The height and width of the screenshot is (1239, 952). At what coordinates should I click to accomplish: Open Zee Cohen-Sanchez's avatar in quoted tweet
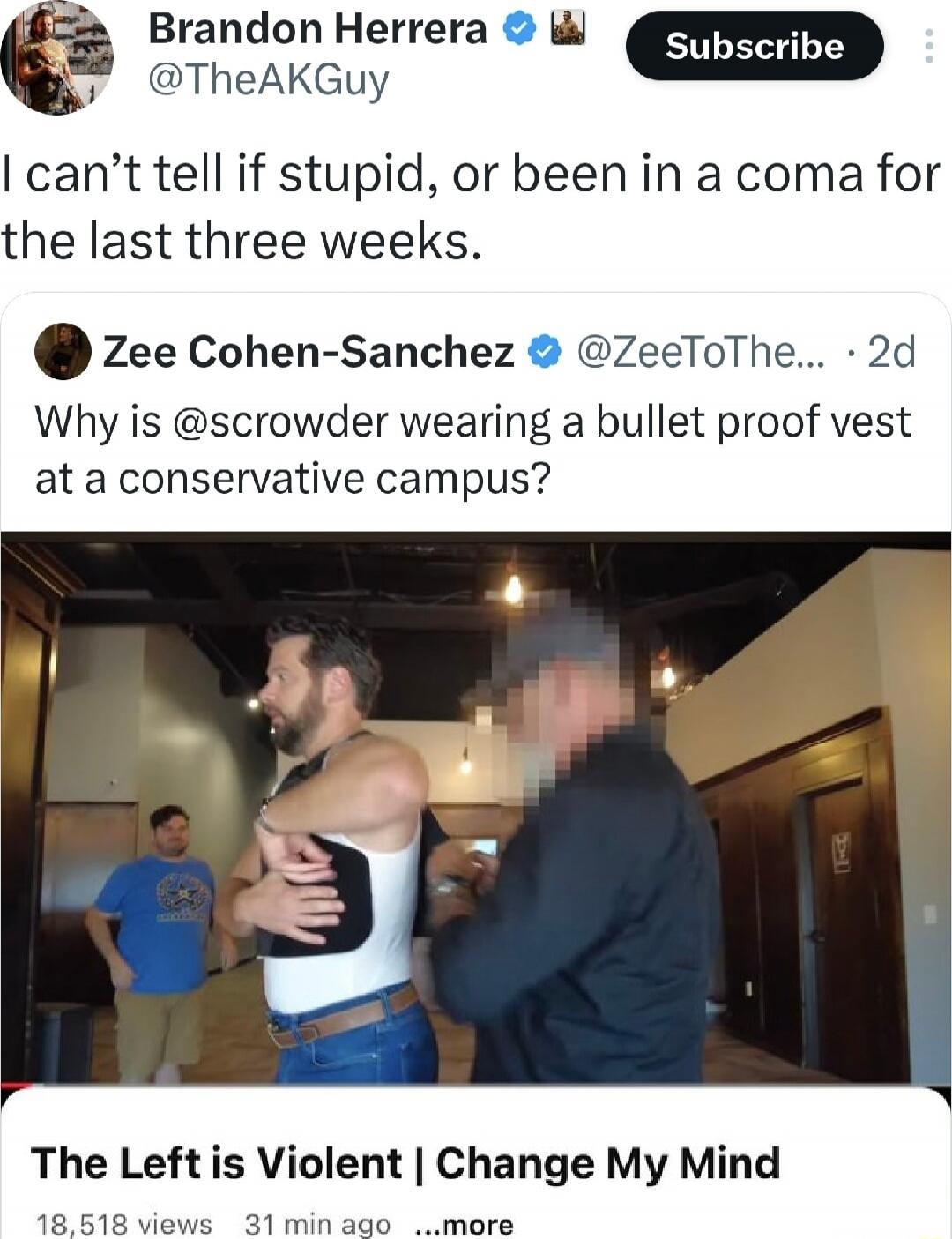[63, 352]
